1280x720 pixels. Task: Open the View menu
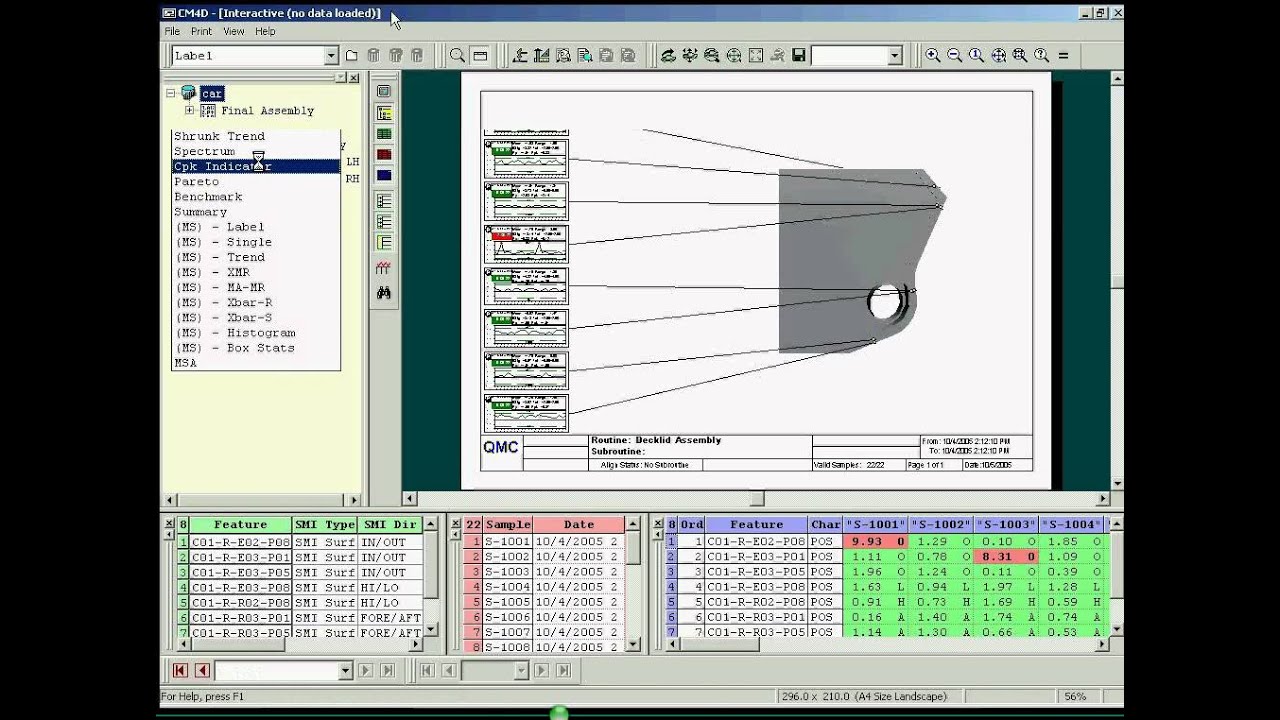(x=234, y=31)
